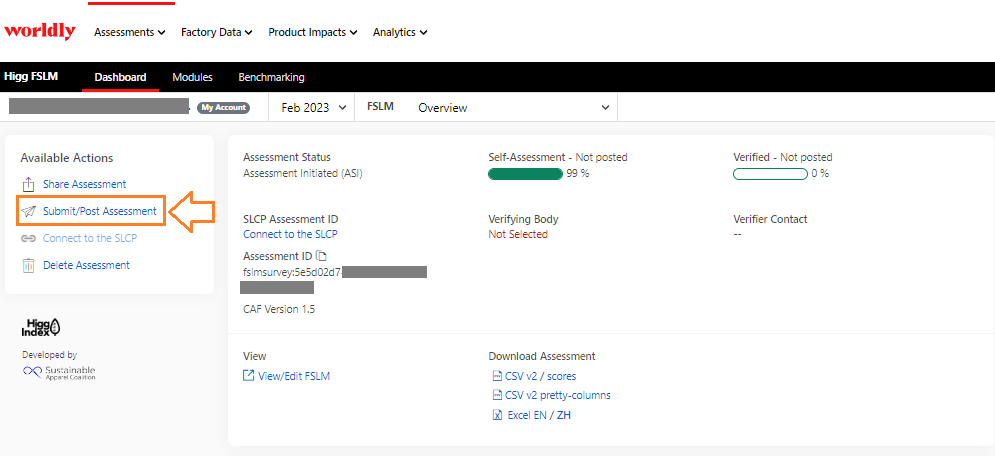The height and width of the screenshot is (458, 995).
Task: Click the Sustainable Apparel Coalition logo
Action: coord(59,372)
